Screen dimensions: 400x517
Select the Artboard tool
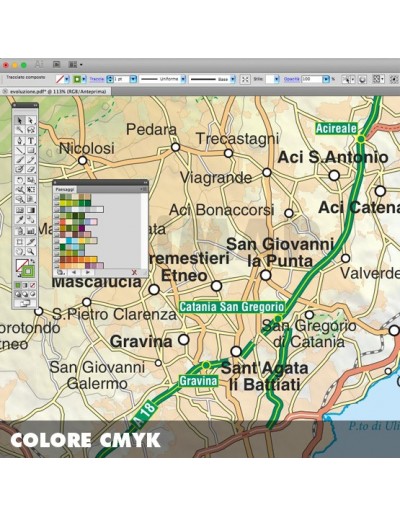pos(20,242)
